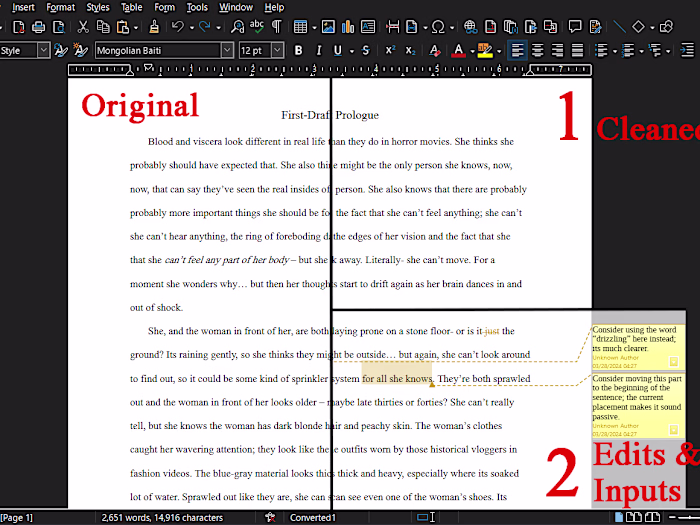The height and width of the screenshot is (525, 700).
Task: Click the word and character count in status bar
Action: 161,517
